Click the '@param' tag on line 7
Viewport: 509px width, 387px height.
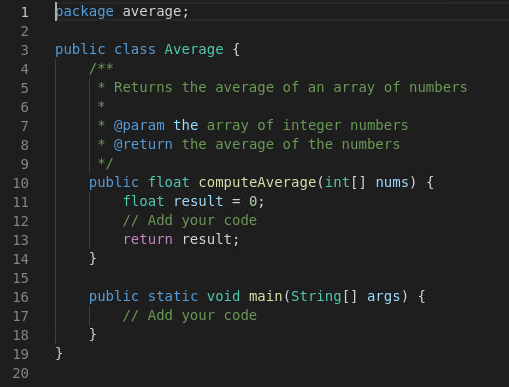click(139, 126)
